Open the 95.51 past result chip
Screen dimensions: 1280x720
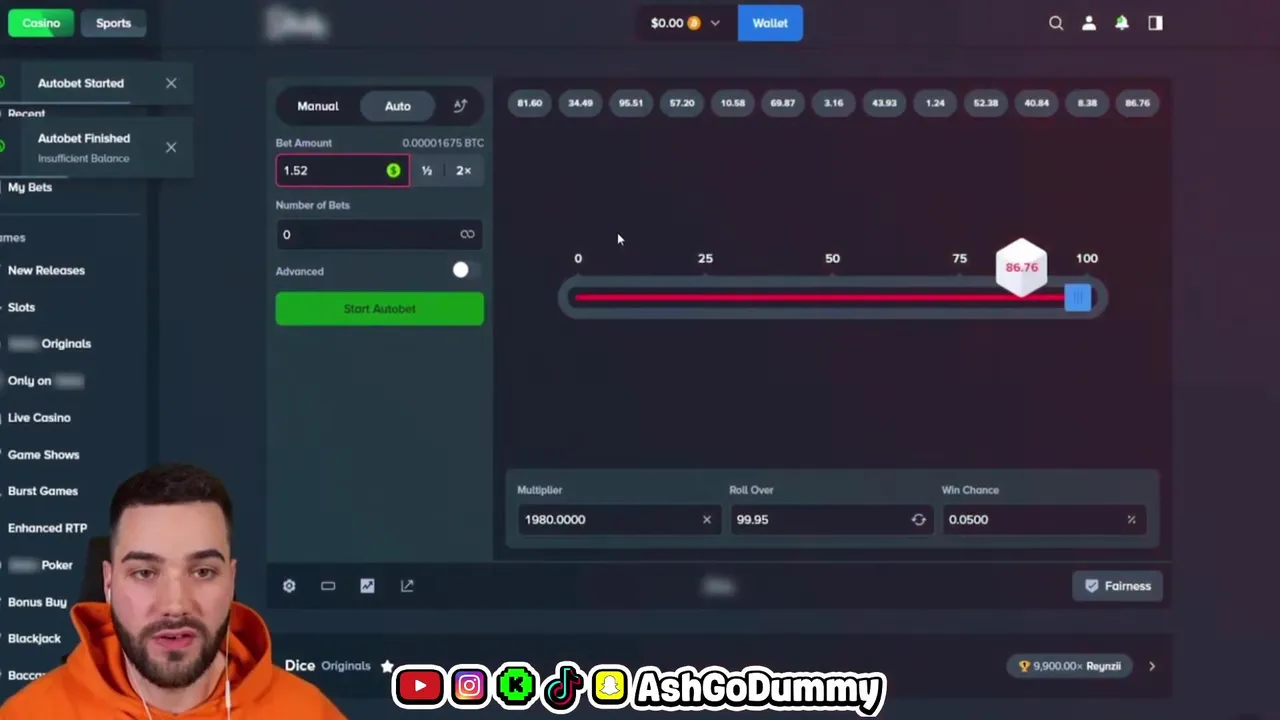point(631,103)
